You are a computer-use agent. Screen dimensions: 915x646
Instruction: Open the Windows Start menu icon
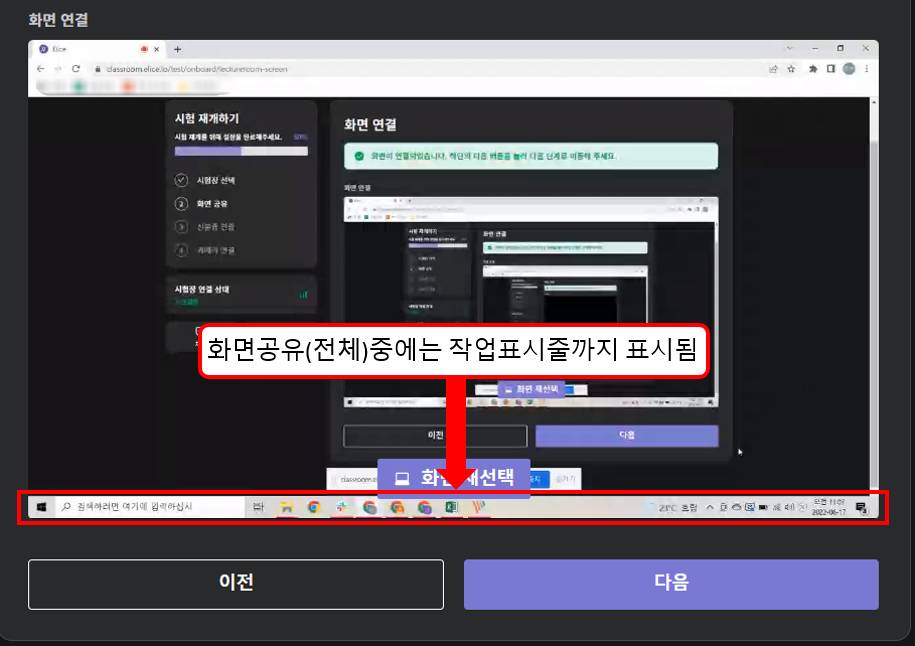point(41,507)
